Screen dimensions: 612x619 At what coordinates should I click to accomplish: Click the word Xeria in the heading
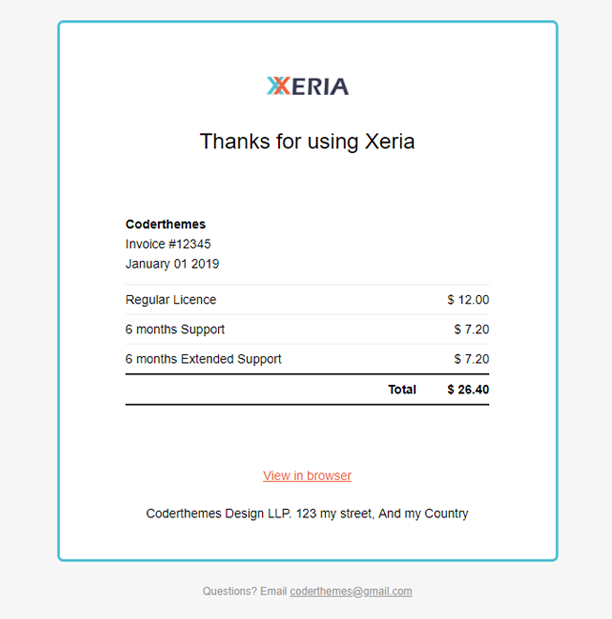(x=390, y=141)
